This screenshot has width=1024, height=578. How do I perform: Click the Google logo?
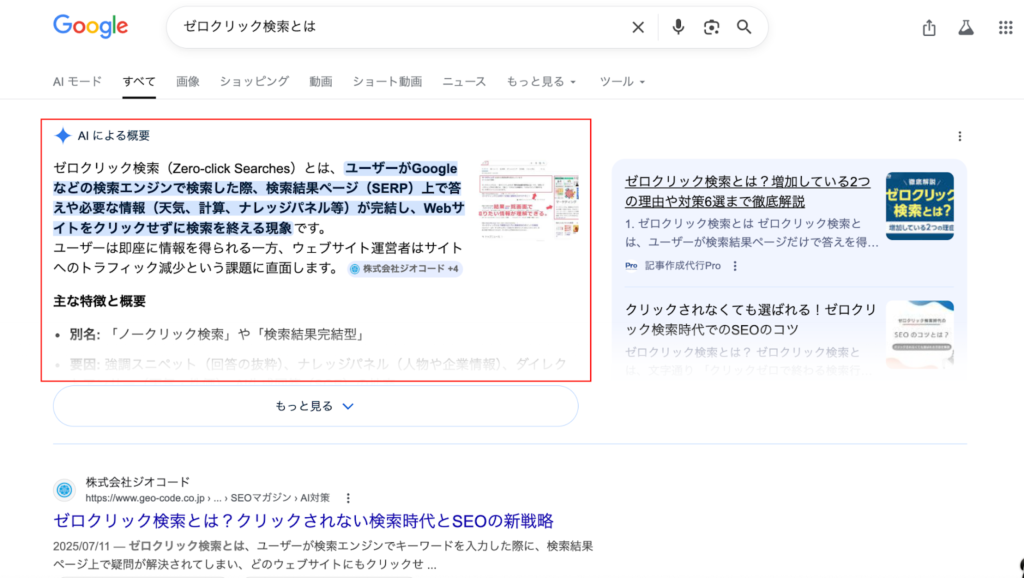(90, 27)
